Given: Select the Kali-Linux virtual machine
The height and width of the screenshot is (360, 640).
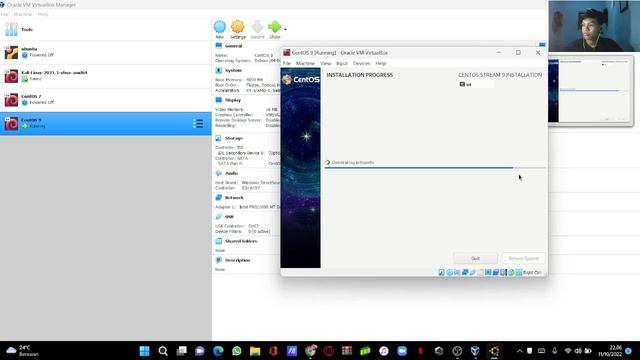Looking at the screenshot, I should [106, 76].
